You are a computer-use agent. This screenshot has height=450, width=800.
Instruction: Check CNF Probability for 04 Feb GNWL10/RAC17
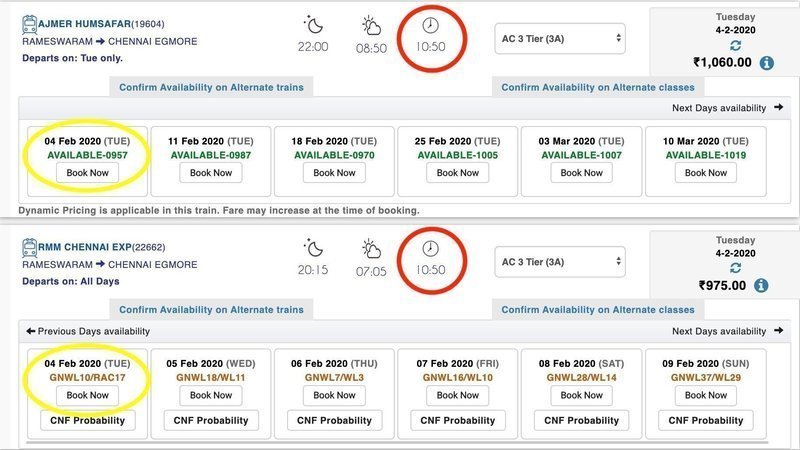click(x=87, y=420)
